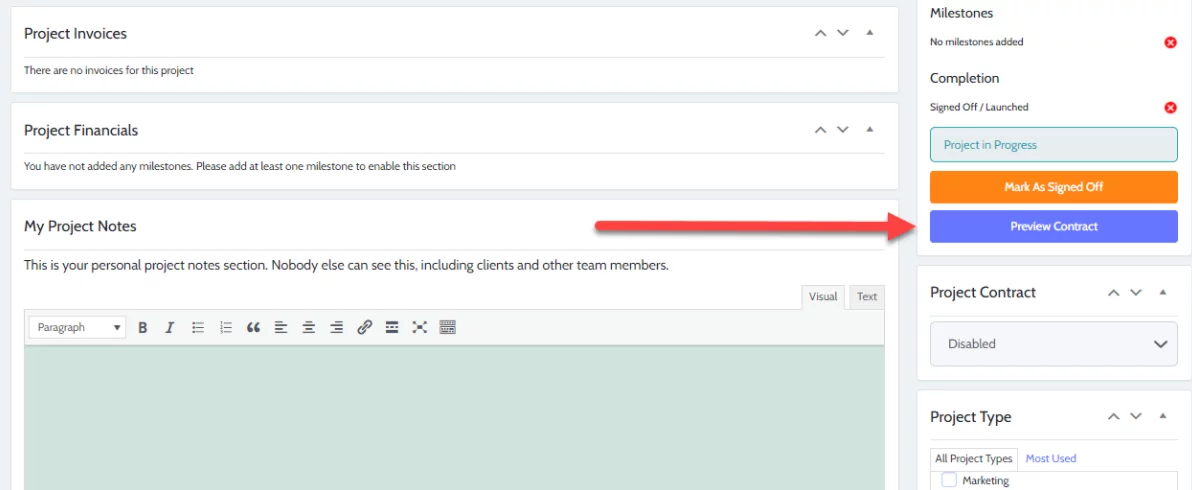Click the Preview Contract button
The height and width of the screenshot is (490, 1192).
click(x=1054, y=226)
